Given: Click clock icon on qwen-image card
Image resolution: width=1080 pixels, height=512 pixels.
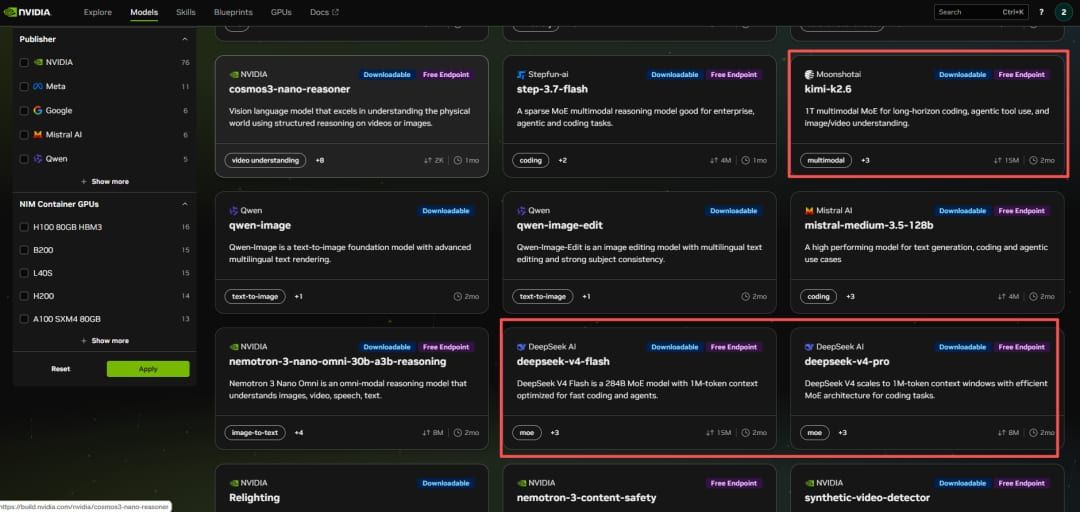Looking at the screenshot, I should [458, 296].
